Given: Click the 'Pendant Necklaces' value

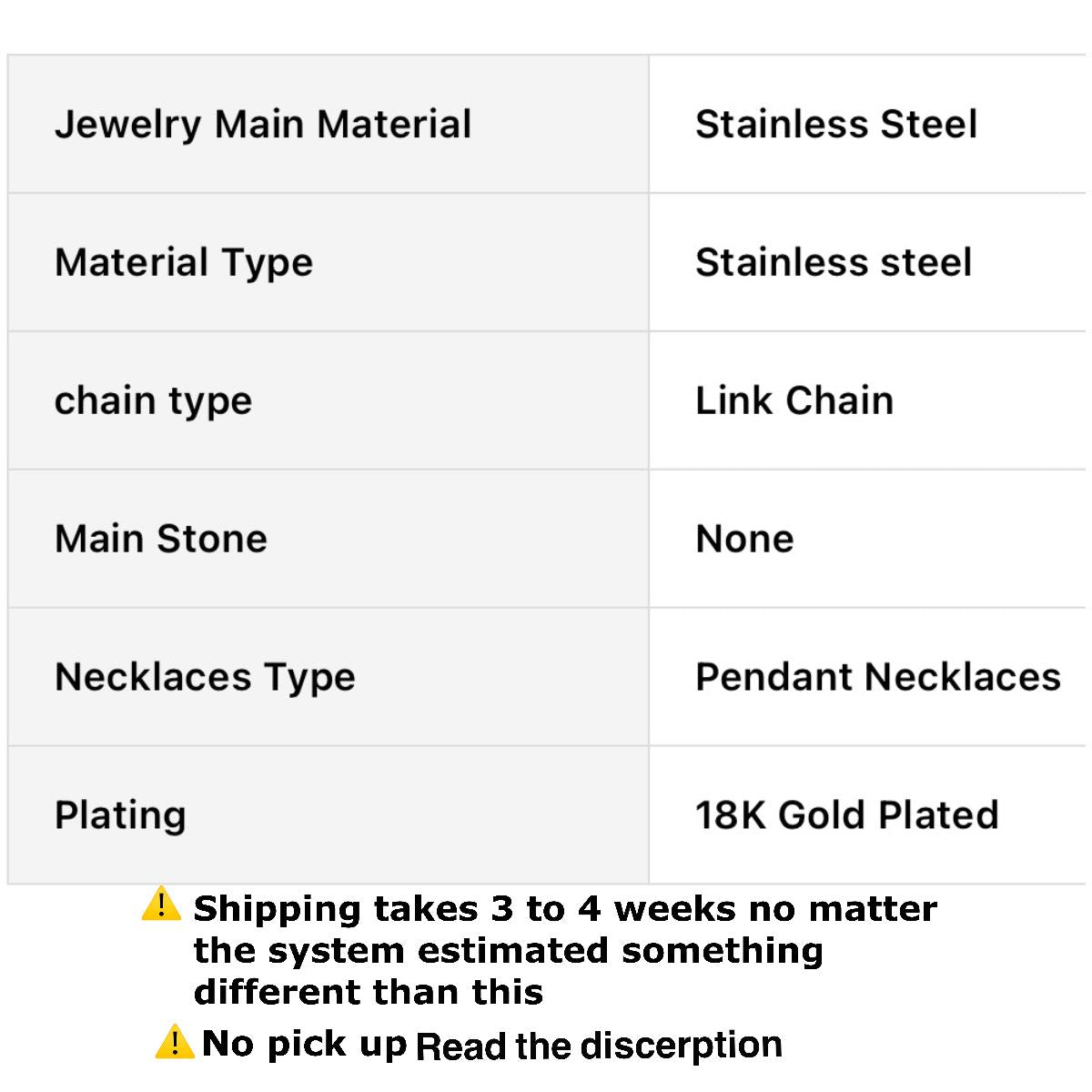Looking at the screenshot, I should coord(878,677).
